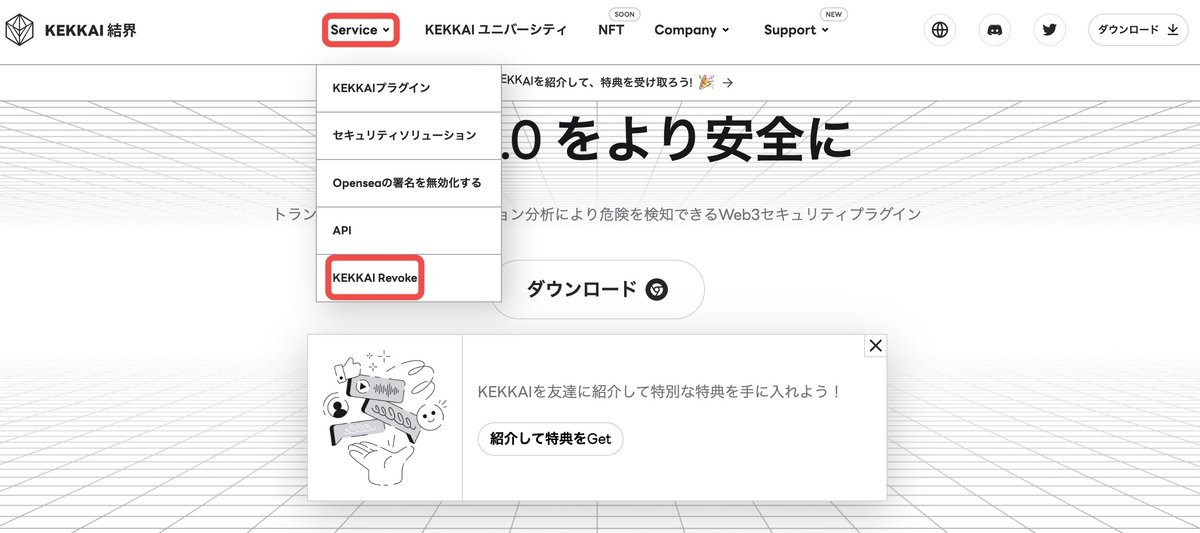Screen dimensions: 1200x533
Task: Open the language globe icon
Action: point(939,30)
